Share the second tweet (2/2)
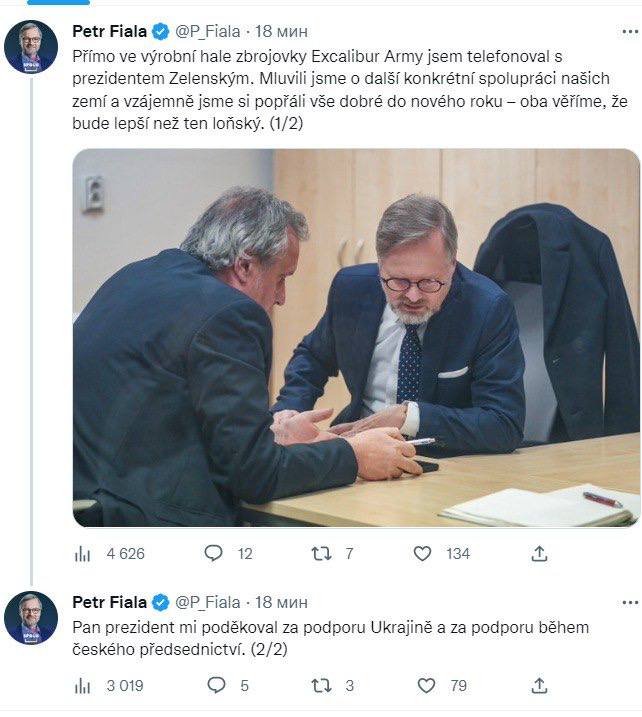 coord(539,685)
